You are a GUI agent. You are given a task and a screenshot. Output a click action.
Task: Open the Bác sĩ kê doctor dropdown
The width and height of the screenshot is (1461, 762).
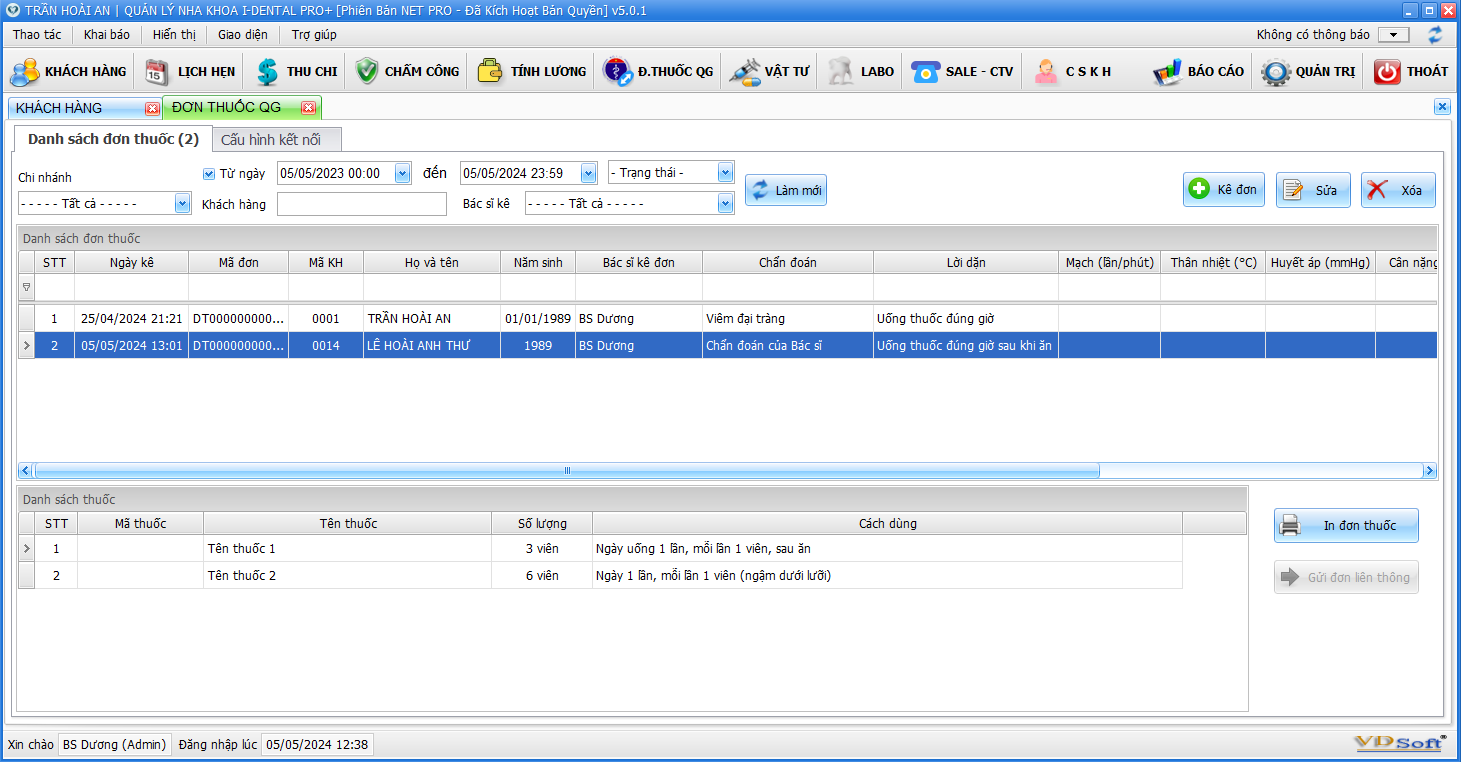pyautogui.click(x=726, y=203)
